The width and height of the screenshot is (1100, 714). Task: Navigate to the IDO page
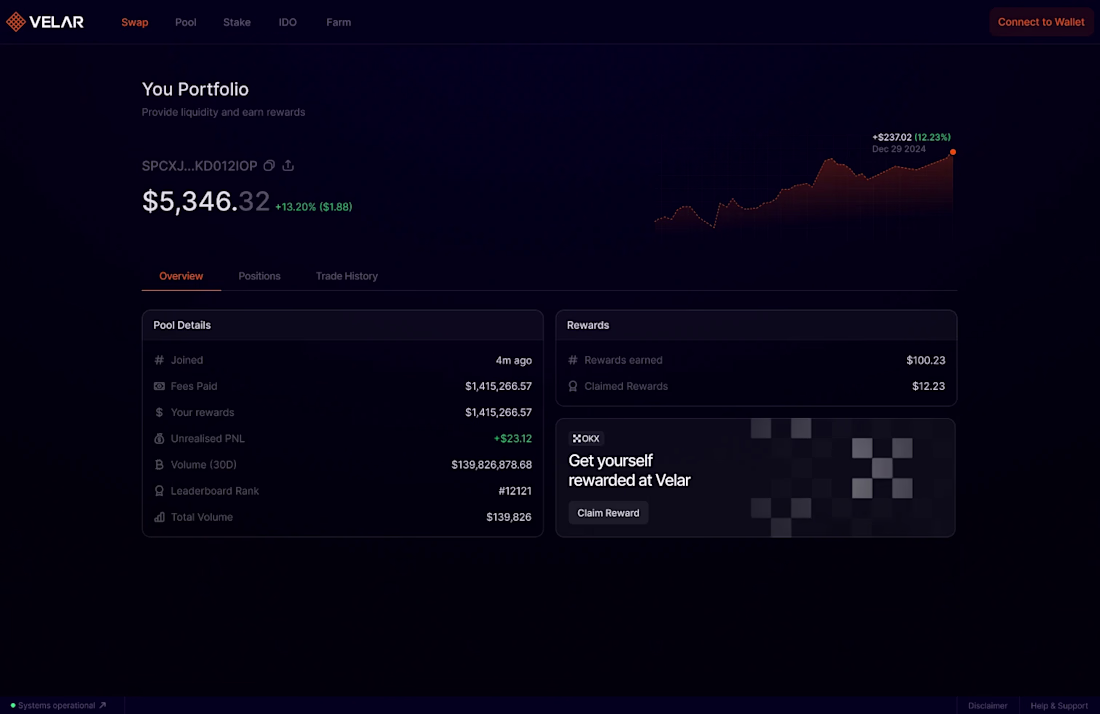(x=288, y=22)
